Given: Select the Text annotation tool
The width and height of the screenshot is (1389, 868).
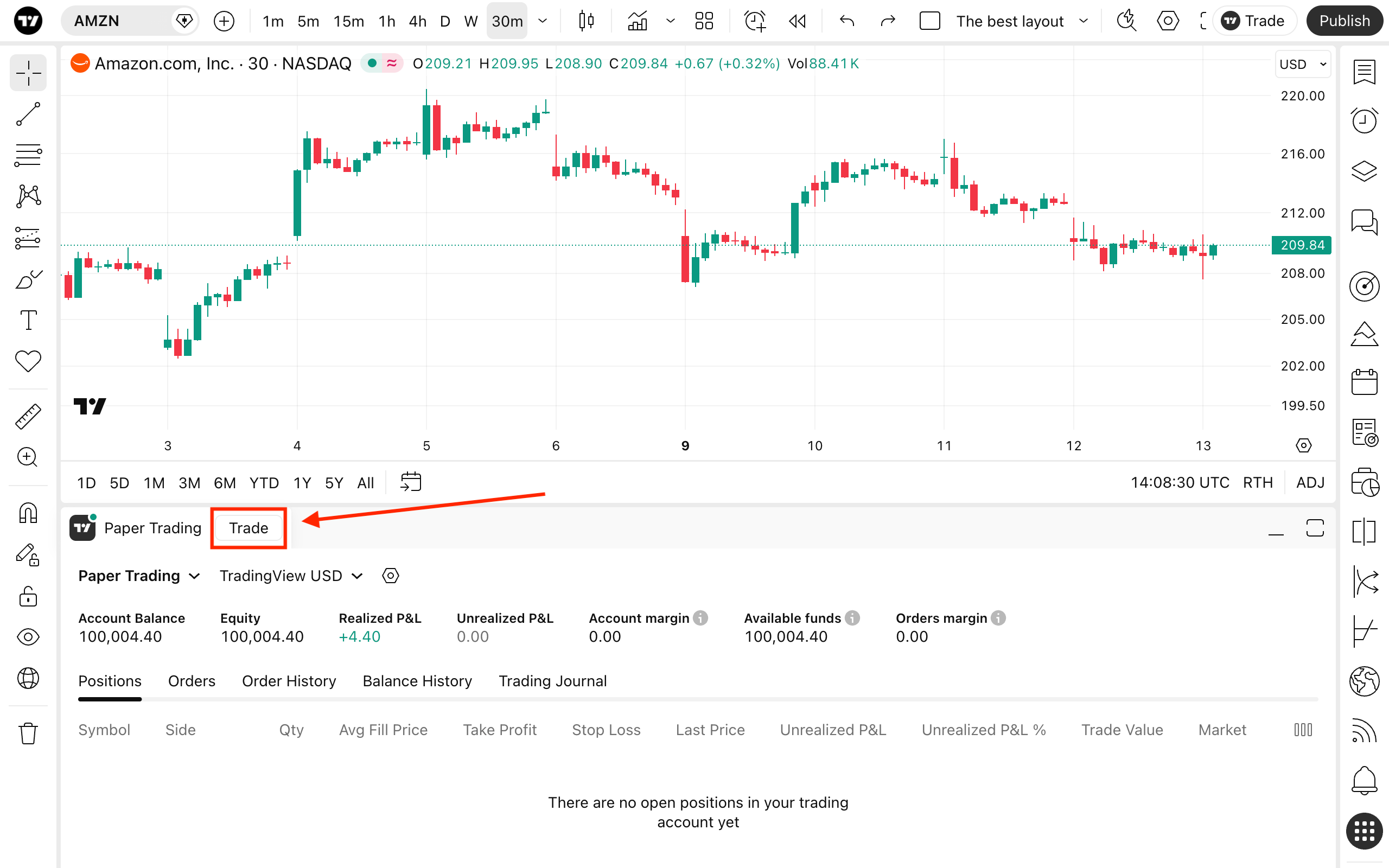Looking at the screenshot, I should click(28, 320).
